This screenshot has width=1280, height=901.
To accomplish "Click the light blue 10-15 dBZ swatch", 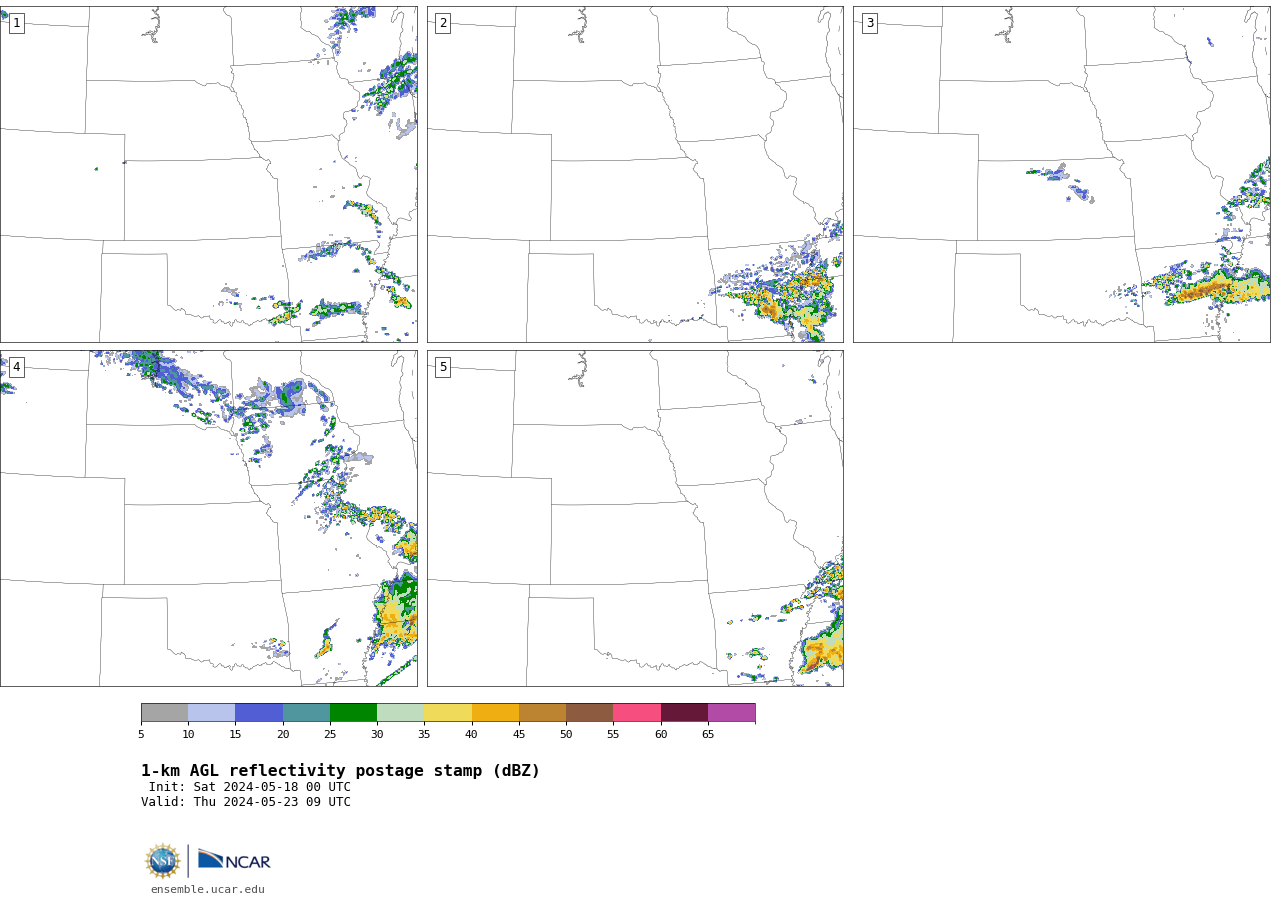I will [211, 712].
